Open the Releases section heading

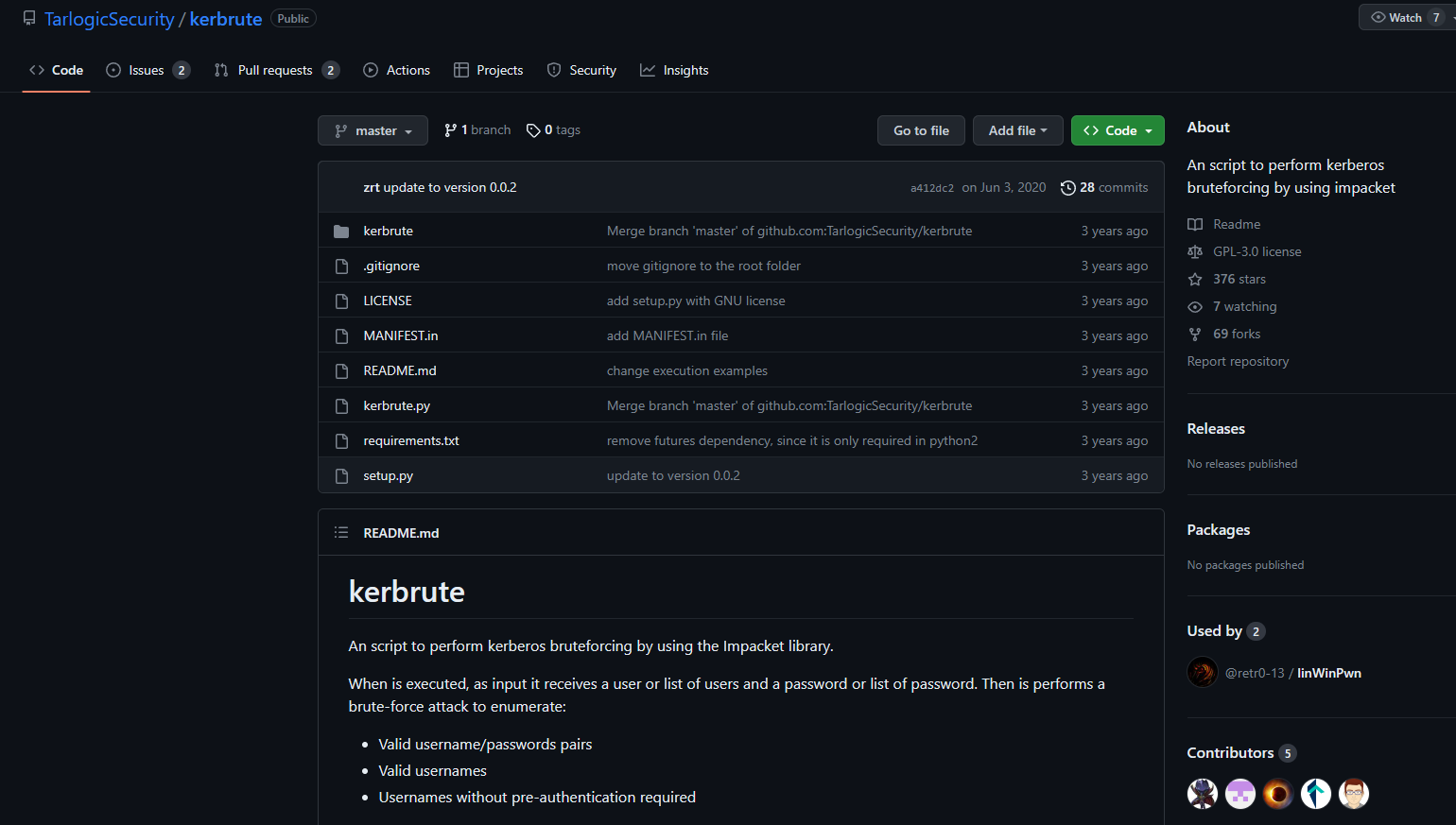click(x=1216, y=429)
